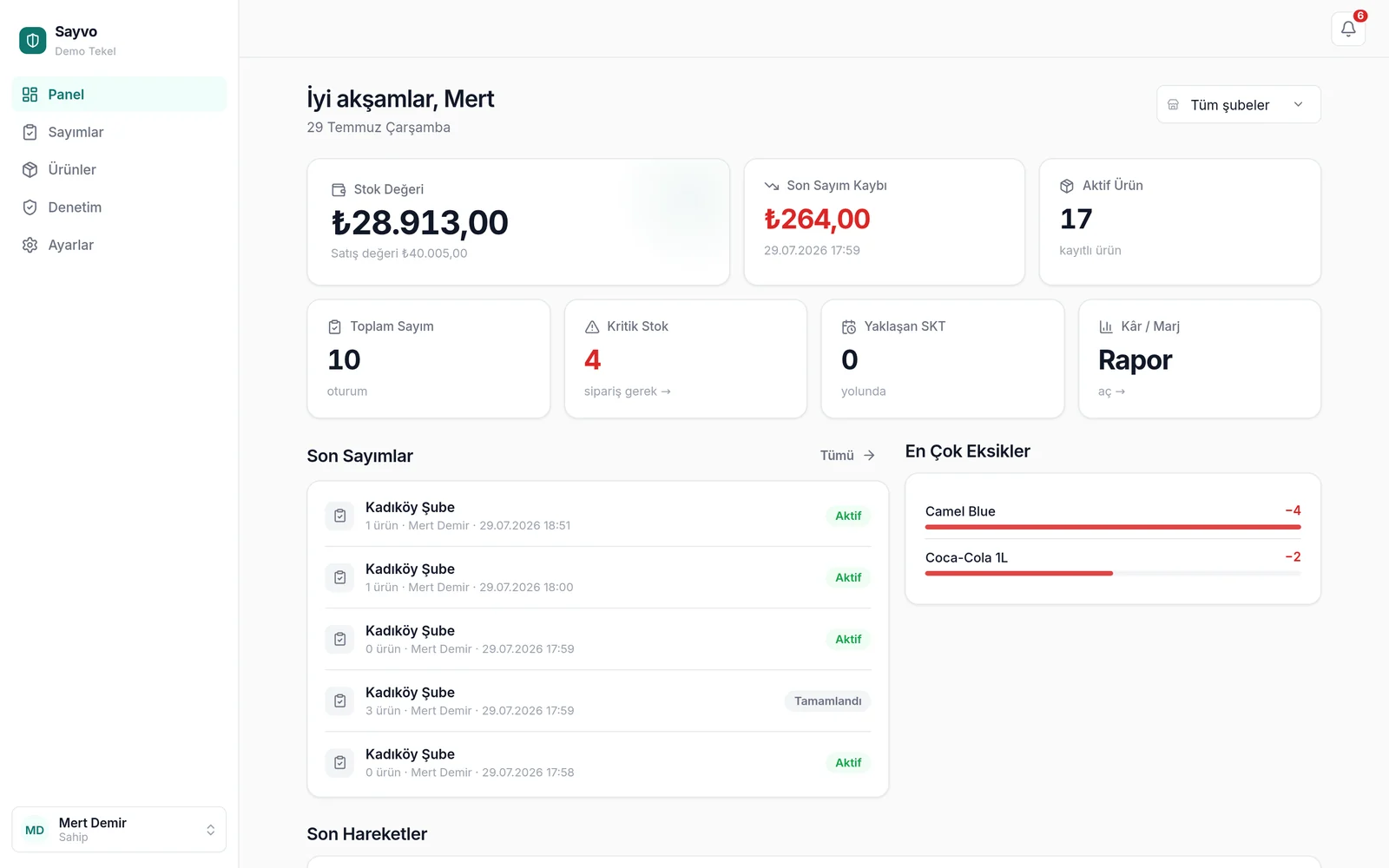This screenshot has height=868, width=1389.
Task: Click the Camel Blue −4 shortage value
Action: pos(1293,510)
